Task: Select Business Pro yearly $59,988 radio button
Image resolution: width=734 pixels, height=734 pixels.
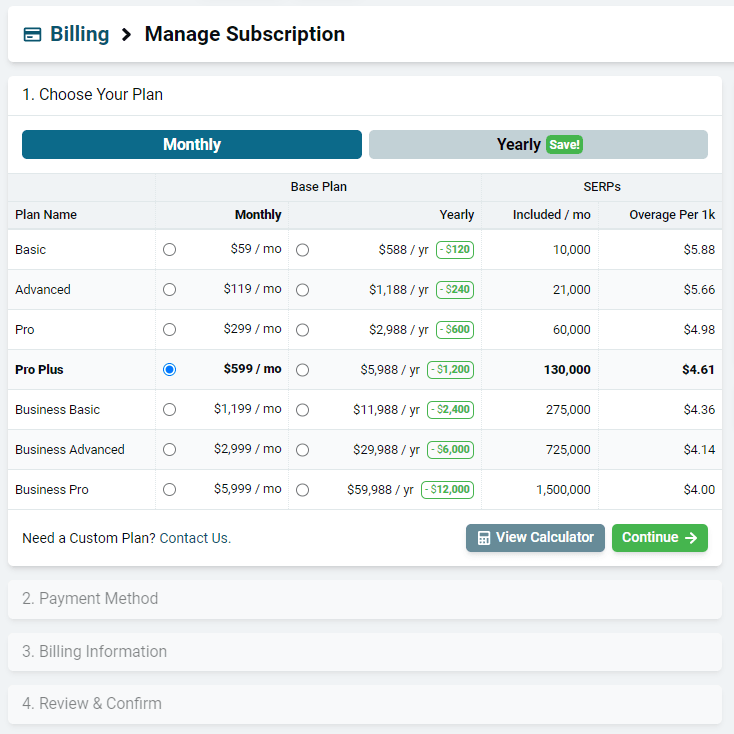Action: (302, 490)
